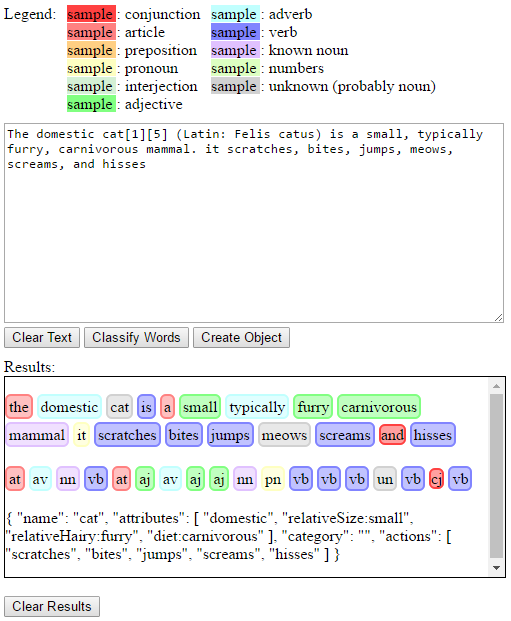
Task: Click the cyan adverb sample swatch
Action: coord(235,14)
